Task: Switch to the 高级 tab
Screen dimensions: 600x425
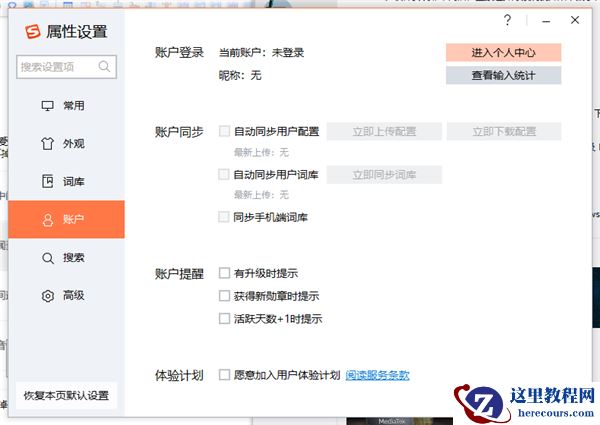Action: pos(67,296)
